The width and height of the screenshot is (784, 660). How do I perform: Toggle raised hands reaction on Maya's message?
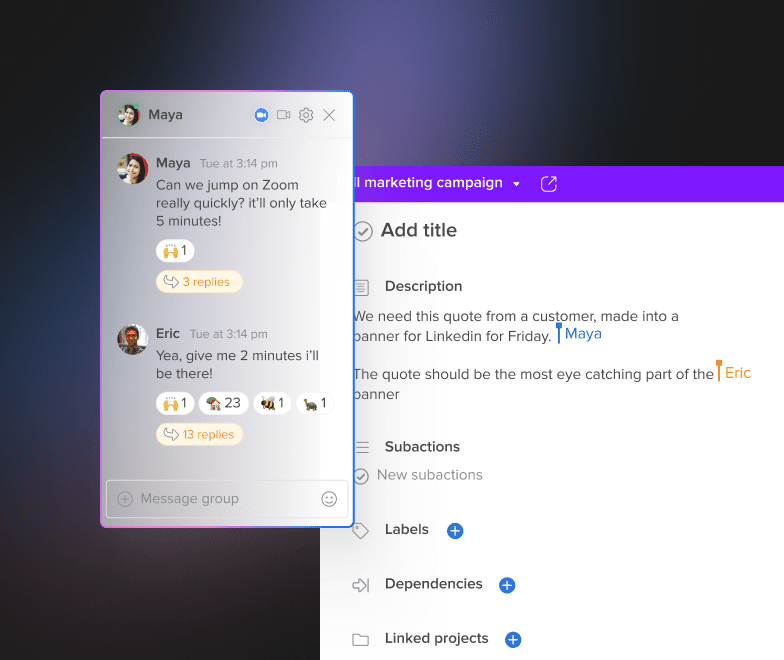174,250
